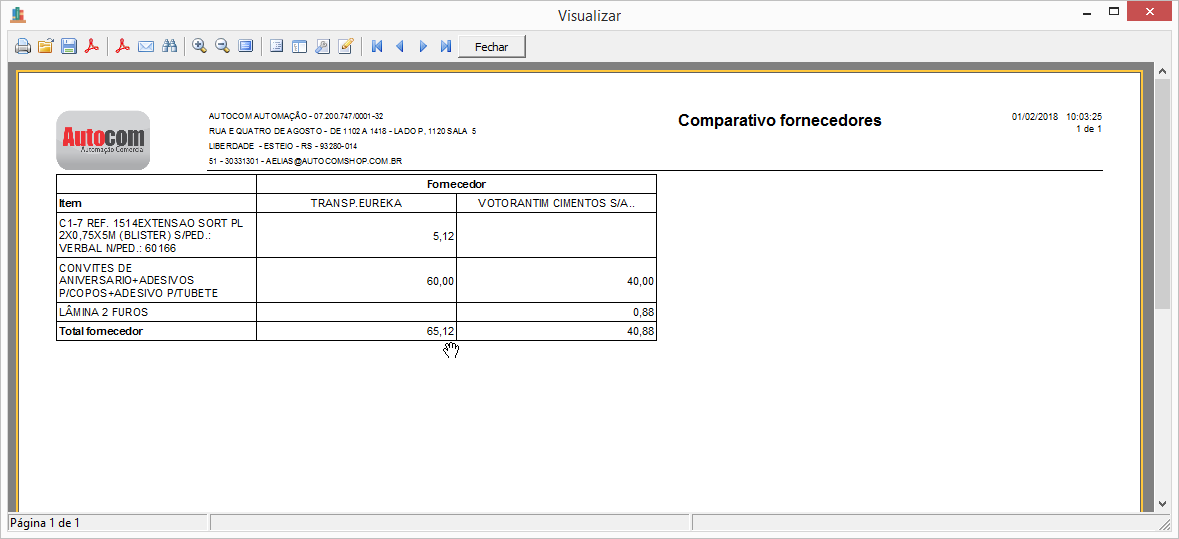1179x539 pixels.
Task: Export to PDF icon beside the save icon
Action: 92,47
